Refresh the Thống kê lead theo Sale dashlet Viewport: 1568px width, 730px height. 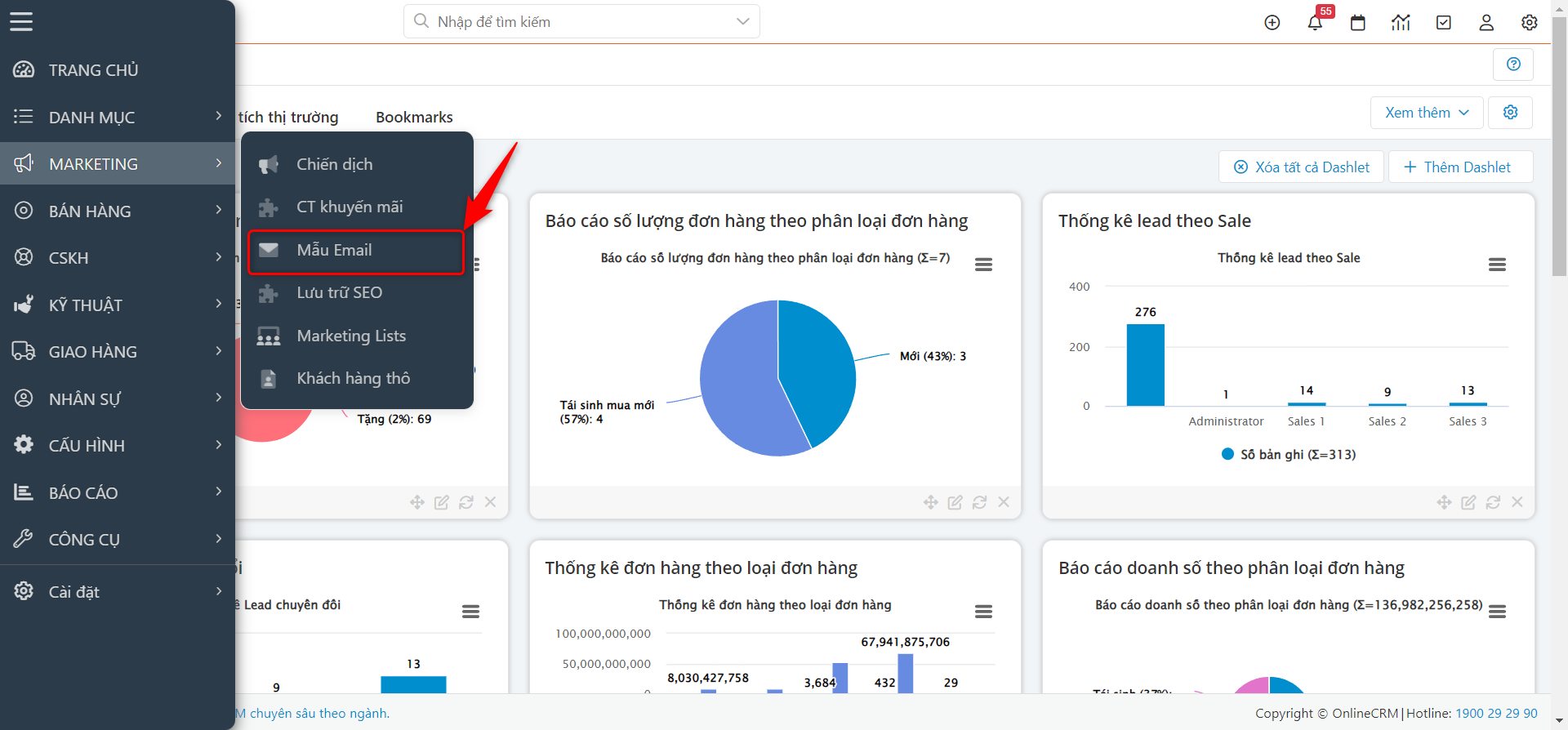click(1493, 502)
